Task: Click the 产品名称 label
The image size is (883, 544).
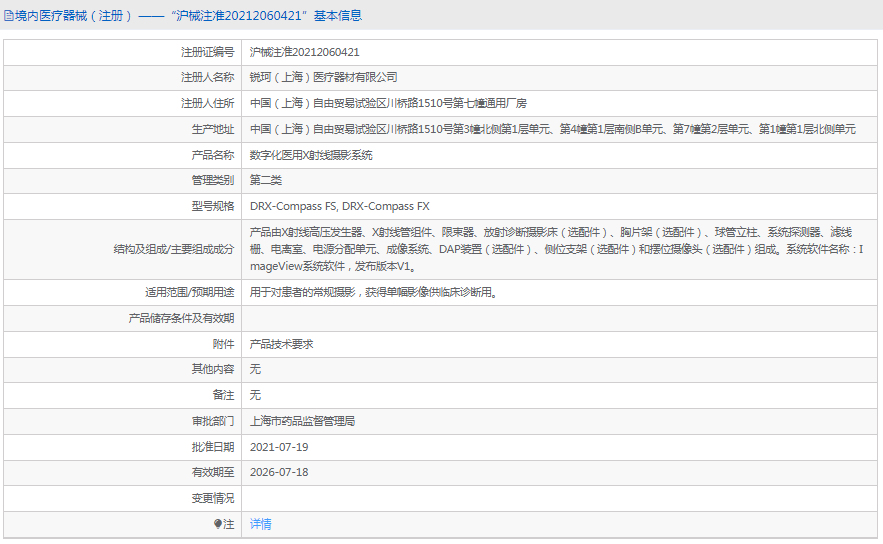Action: pos(213,155)
